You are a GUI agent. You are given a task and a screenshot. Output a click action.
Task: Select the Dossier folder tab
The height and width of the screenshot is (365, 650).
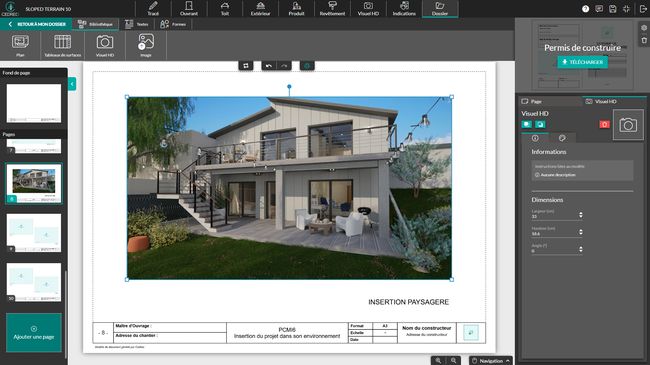point(440,8)
